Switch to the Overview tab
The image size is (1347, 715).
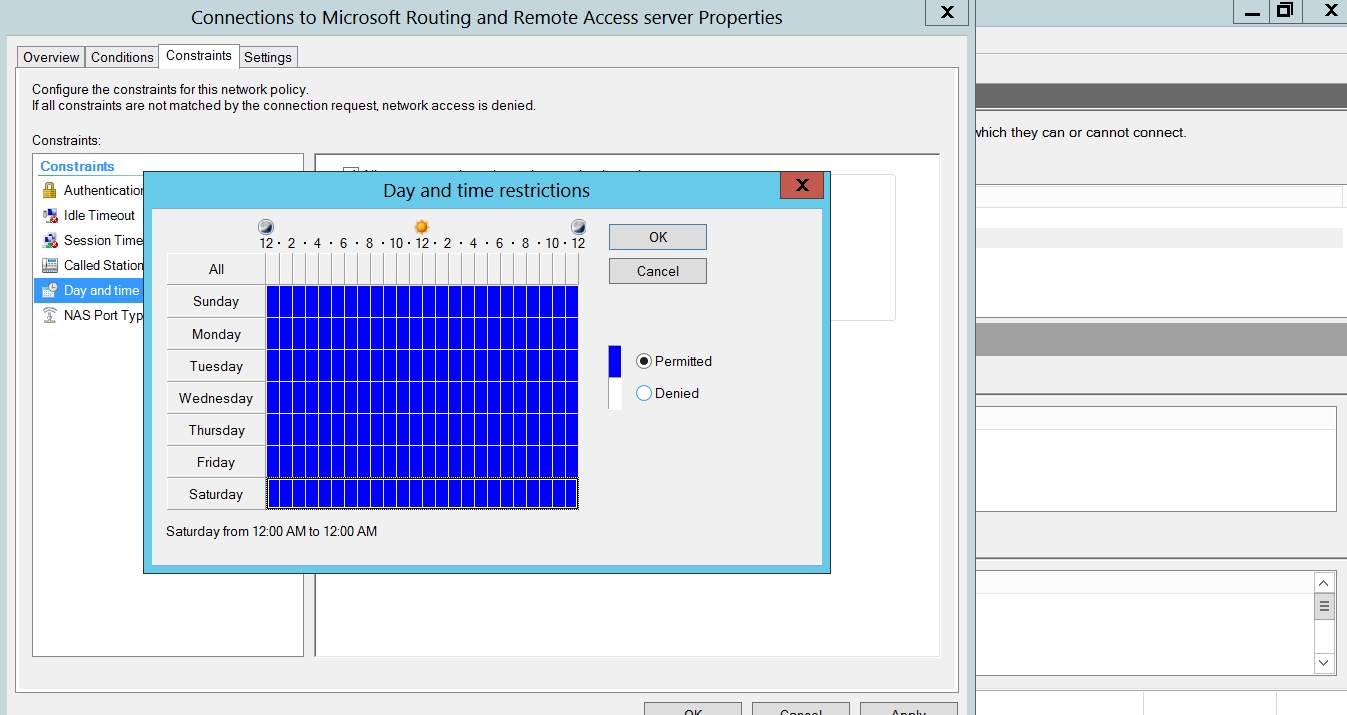(51, 57)
